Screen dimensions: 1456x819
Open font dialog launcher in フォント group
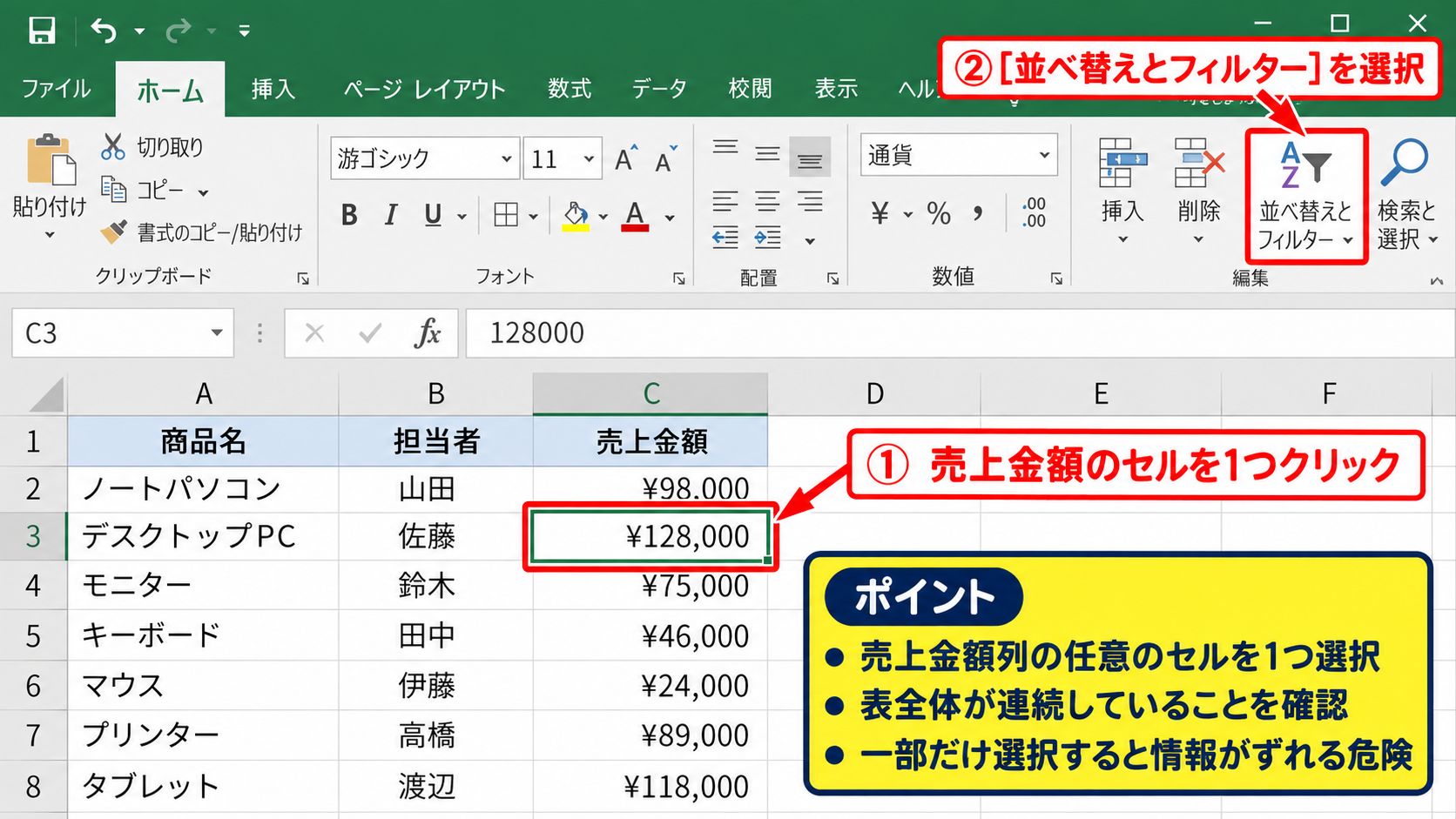point(678,279)
